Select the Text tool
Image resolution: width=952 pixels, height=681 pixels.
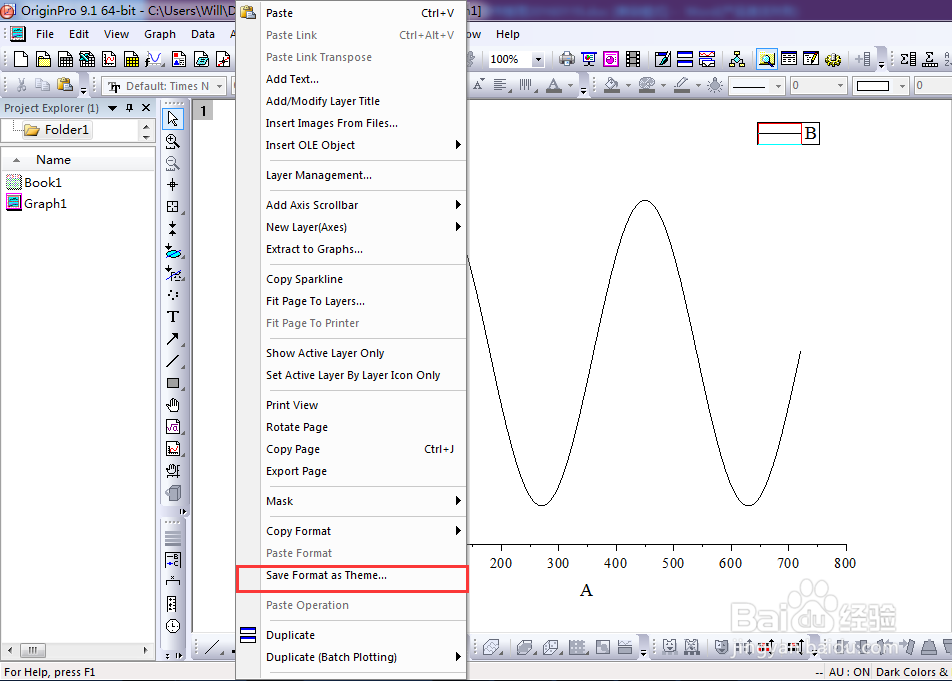point(173,317)
